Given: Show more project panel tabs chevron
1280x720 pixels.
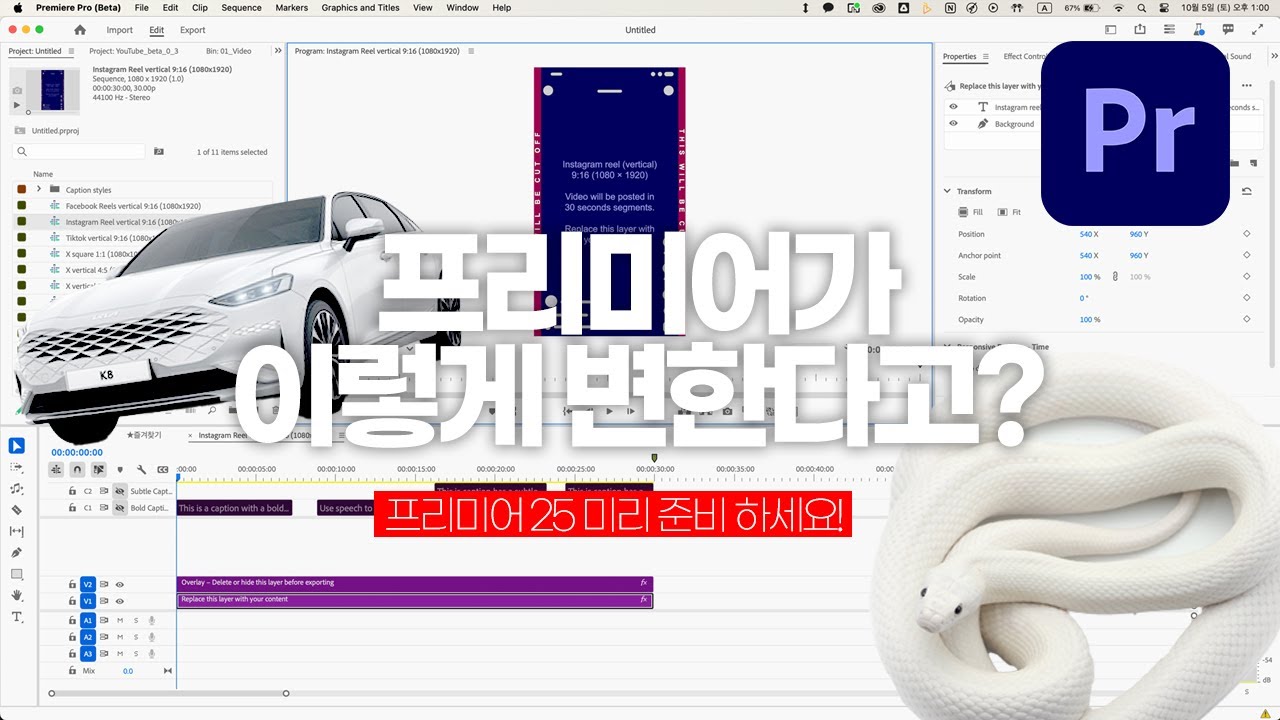Looking at the screenshot, I should 277,51.
